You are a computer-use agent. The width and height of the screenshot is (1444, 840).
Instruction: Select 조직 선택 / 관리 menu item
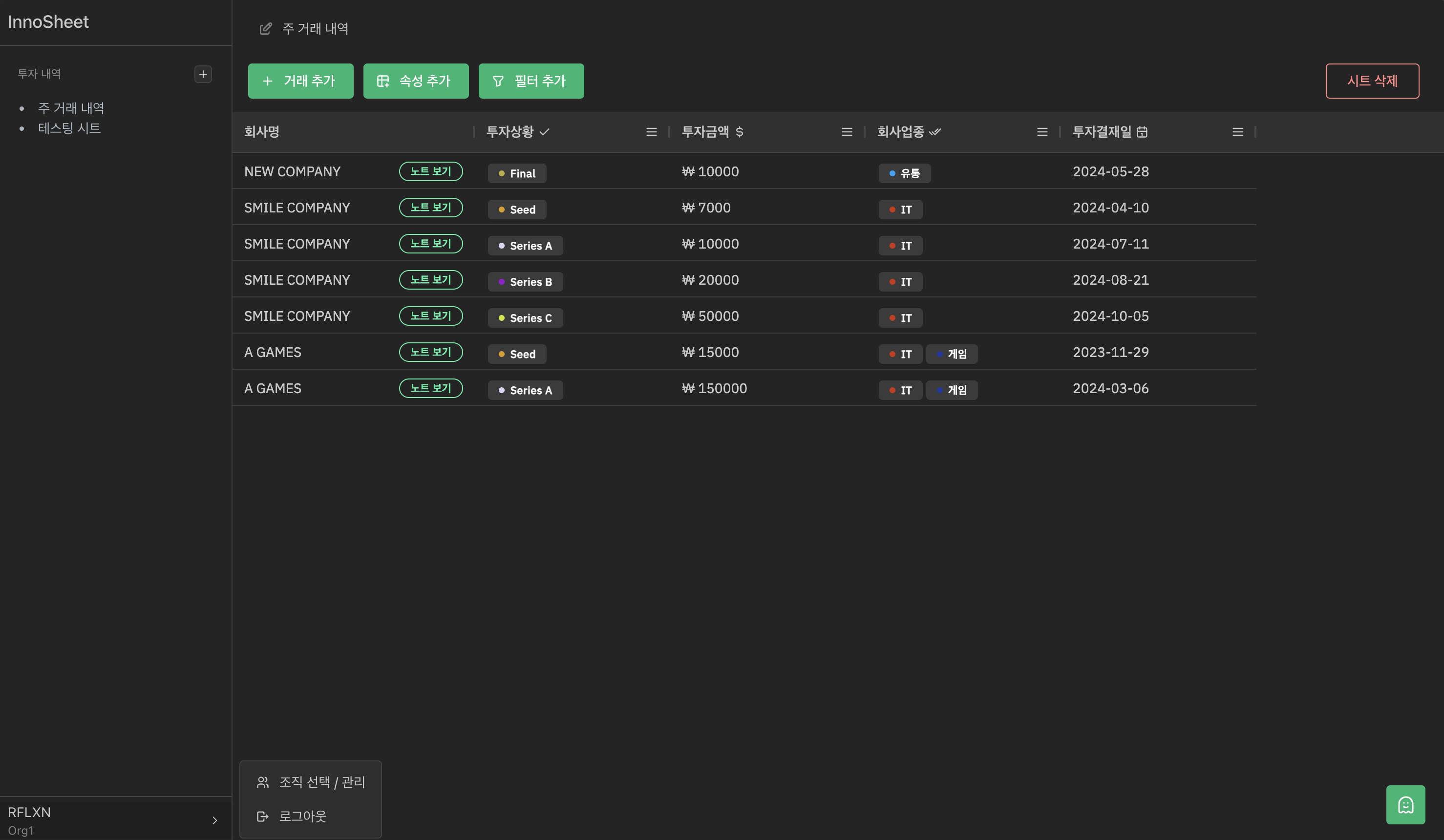click(311, 781)
